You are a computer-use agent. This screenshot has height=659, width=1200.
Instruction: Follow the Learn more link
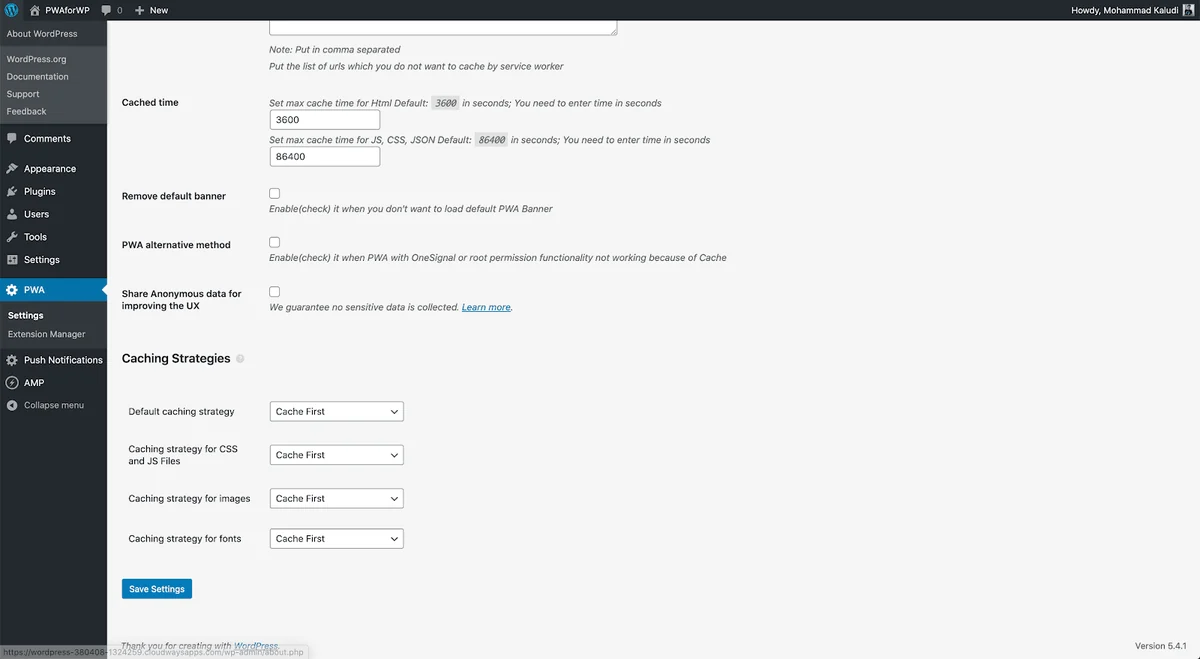click(486, 307)
